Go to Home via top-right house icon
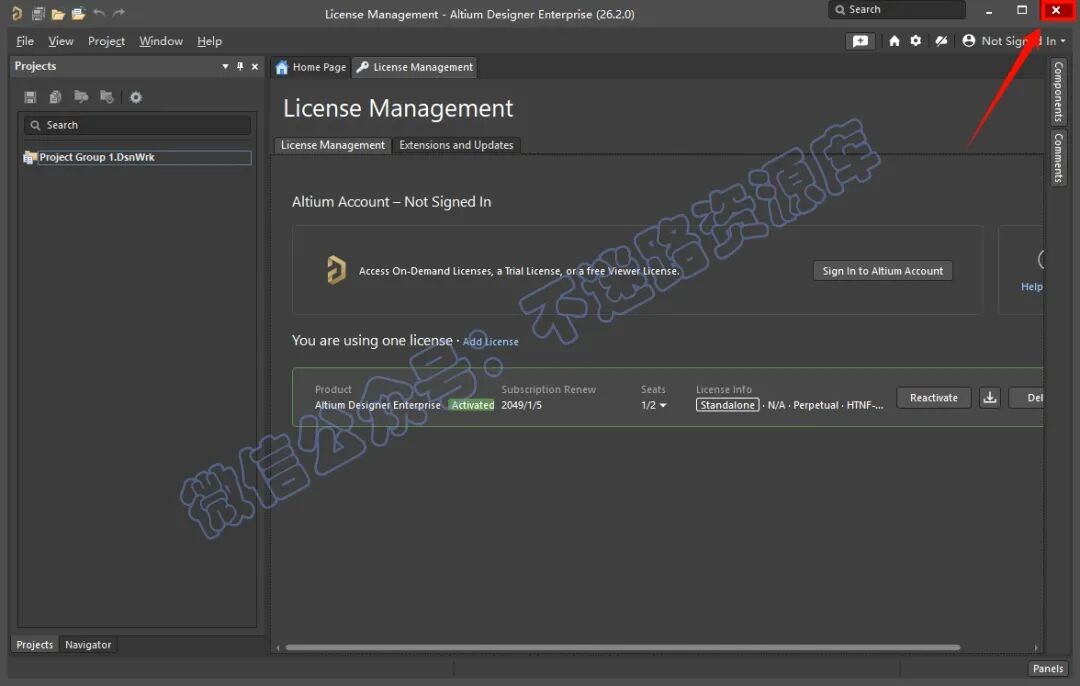The height and width of the screenshot is (686, 1080). pyautogui.click(x=894, y=41)
